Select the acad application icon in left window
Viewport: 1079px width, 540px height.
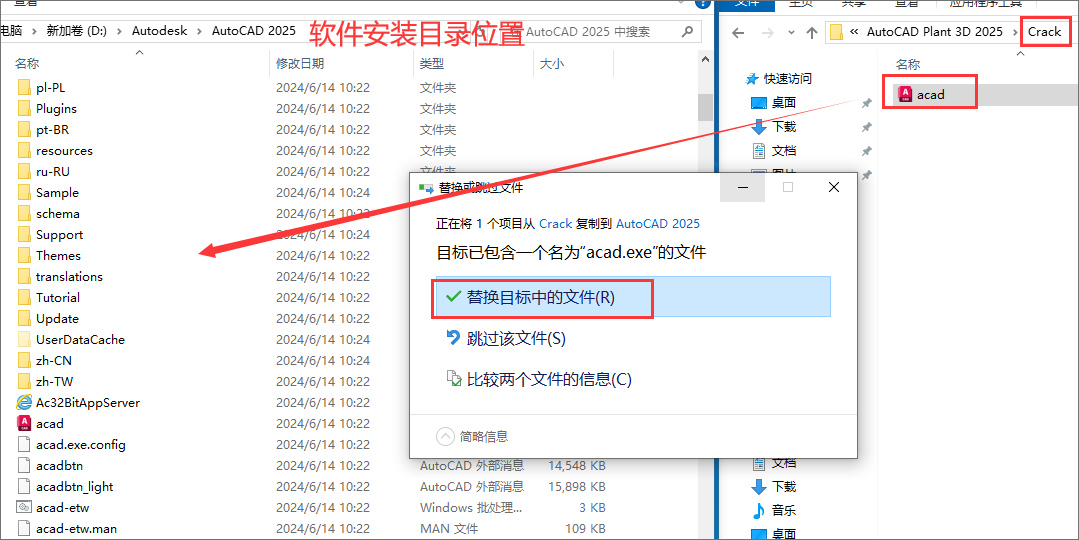click(24, 423)
